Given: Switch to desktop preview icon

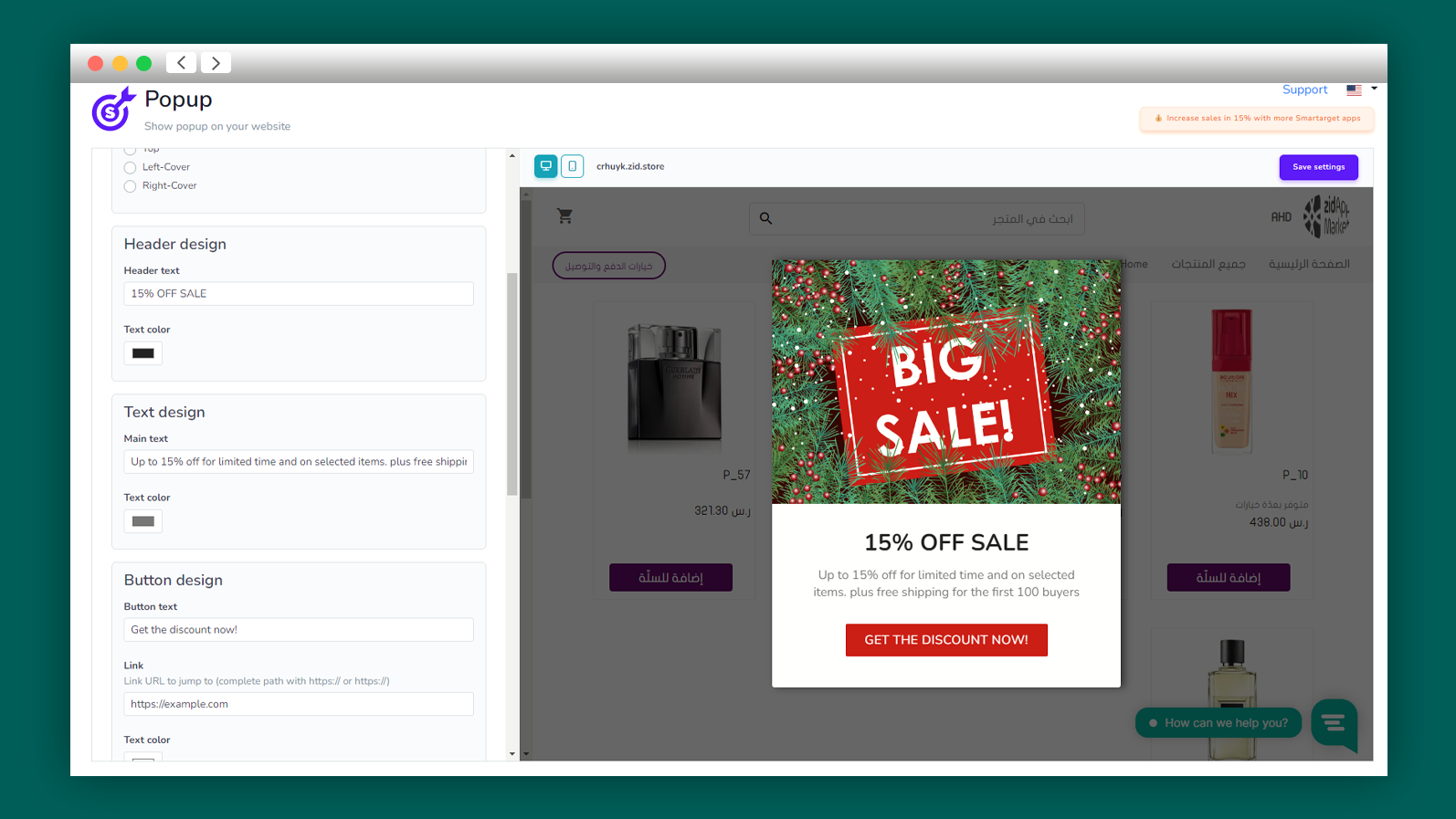Looking at the screenshot, I should (545, 166).
